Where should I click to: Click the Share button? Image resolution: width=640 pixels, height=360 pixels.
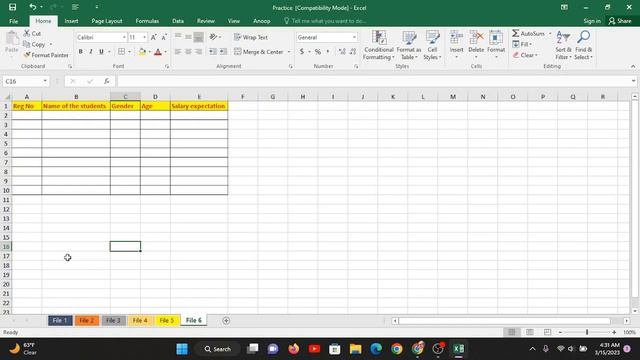point(620,21)
